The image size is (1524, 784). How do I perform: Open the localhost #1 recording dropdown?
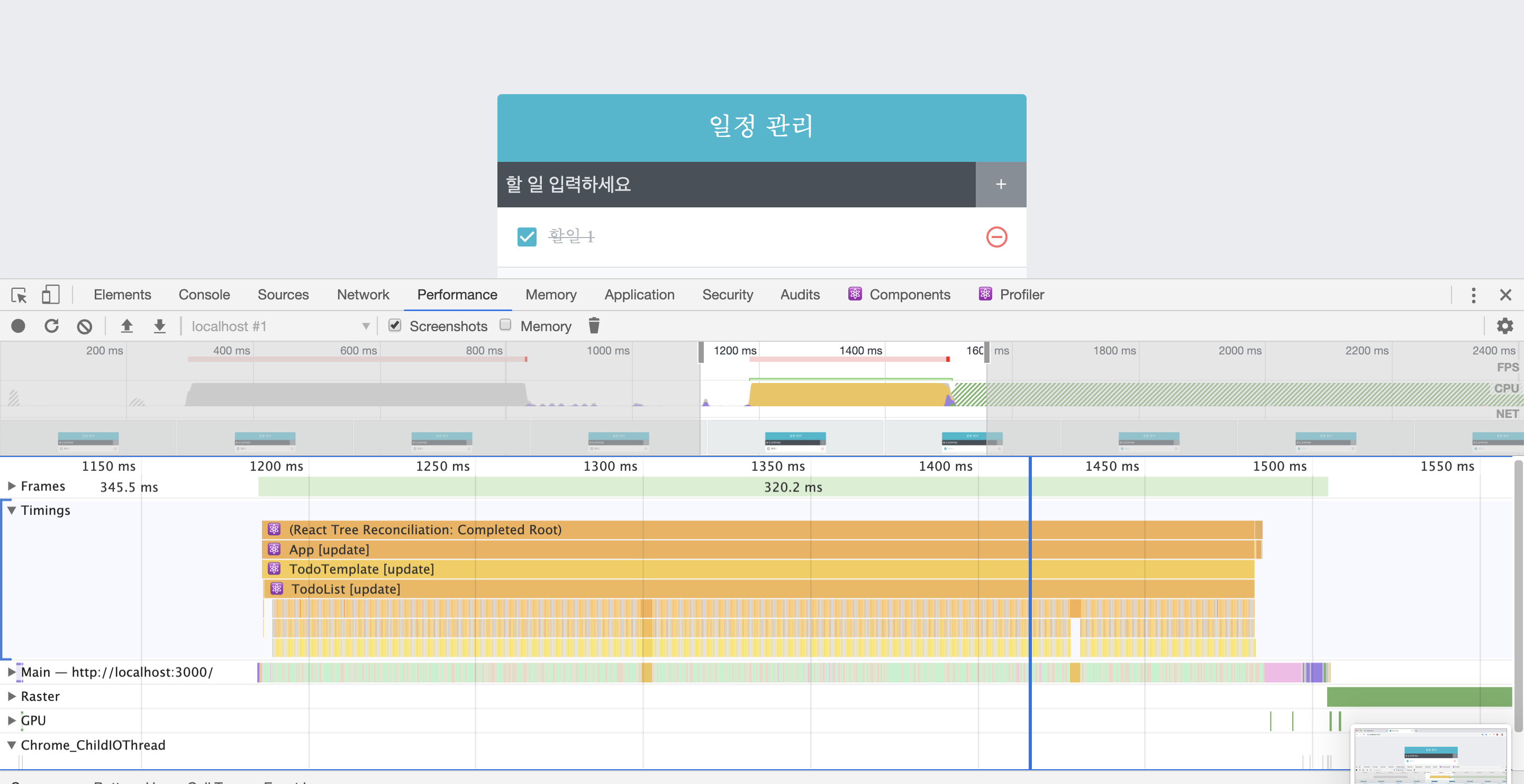coord(278,326)
